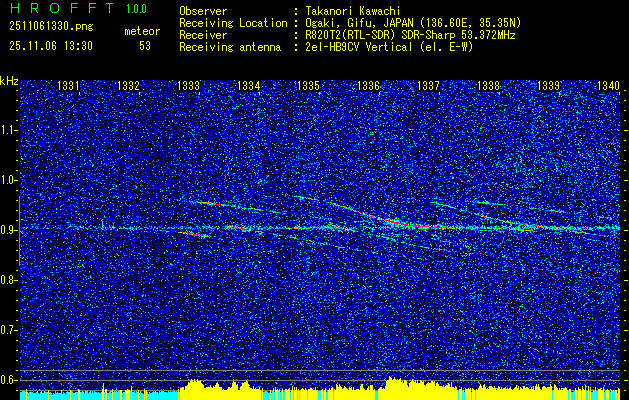629x400 pixels.
Task: Click the 1335 time marker
Action: click(x=308, y=85)
